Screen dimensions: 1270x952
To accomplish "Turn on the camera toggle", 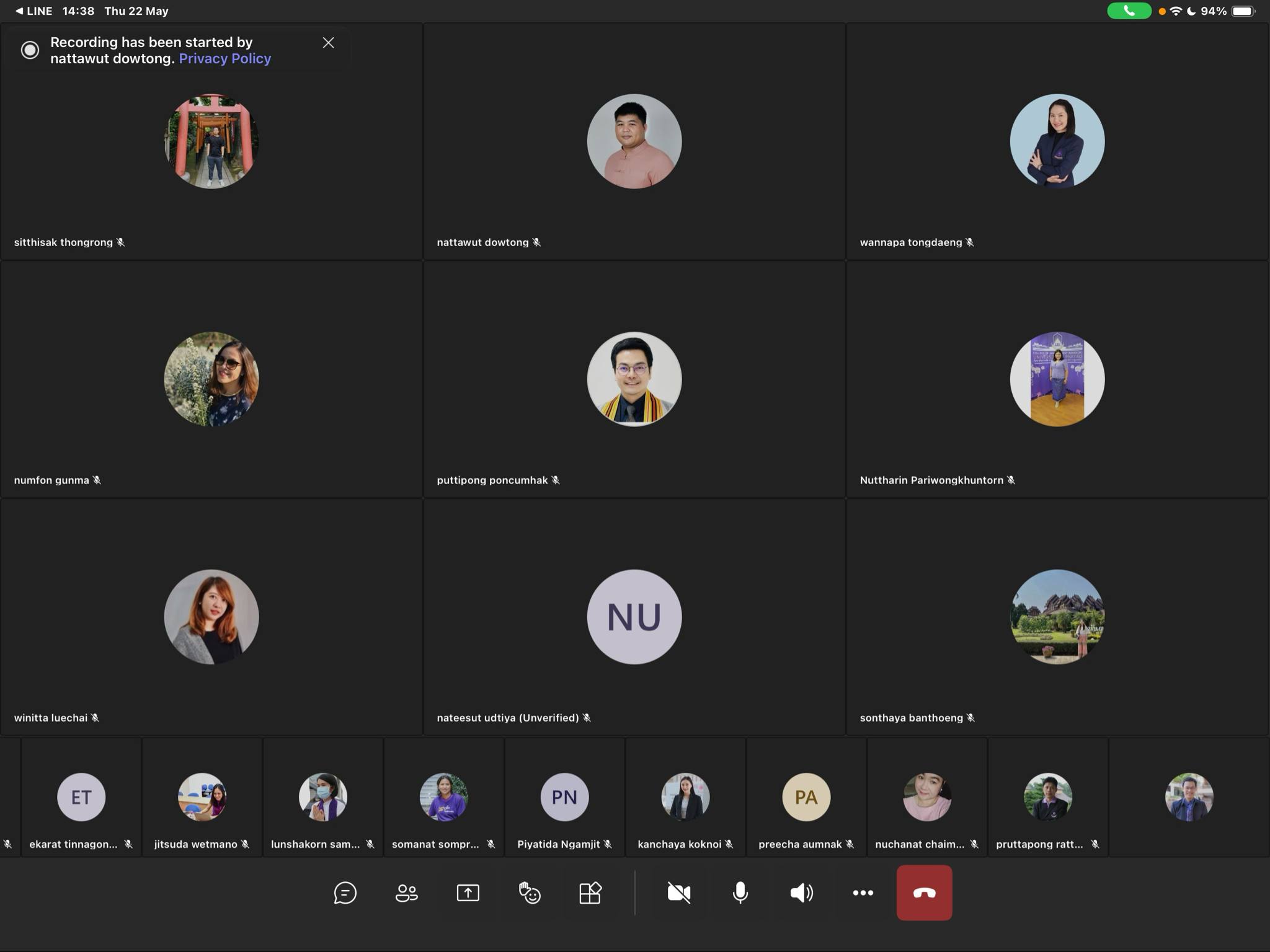I will click(x=678, y=892).
